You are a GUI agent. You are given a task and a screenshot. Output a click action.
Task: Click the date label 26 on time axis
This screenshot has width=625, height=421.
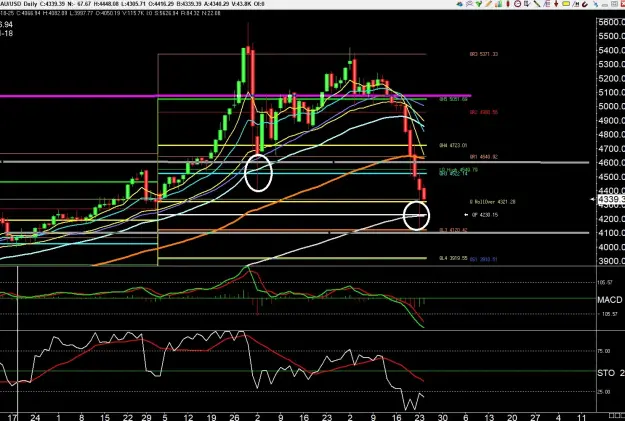[234, 417]
